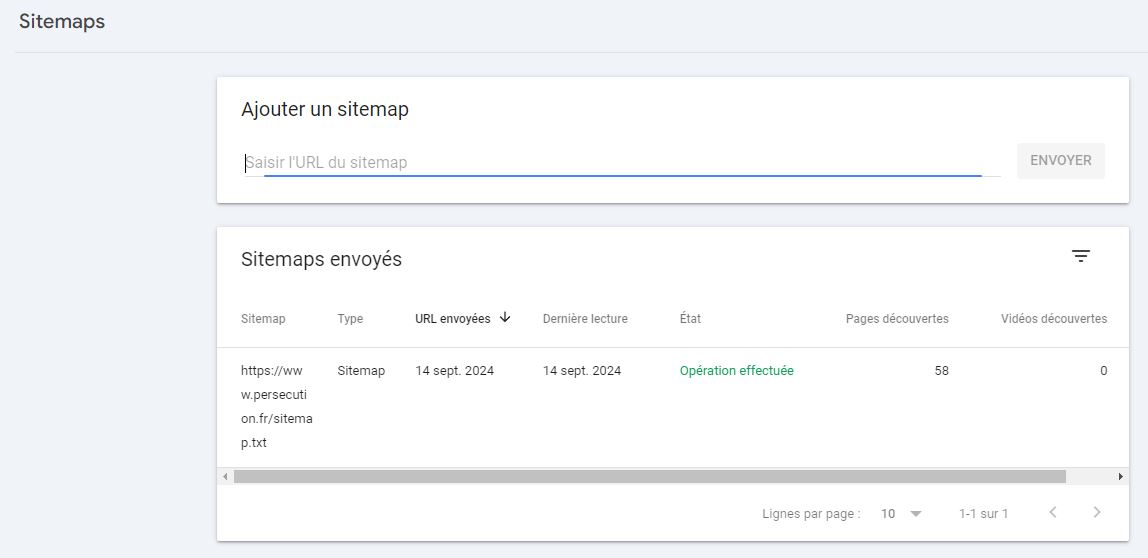This screenshot has height=558, width=1148.
Task: Open the rows per page dropdown
Action: click(x=901, y=513)
